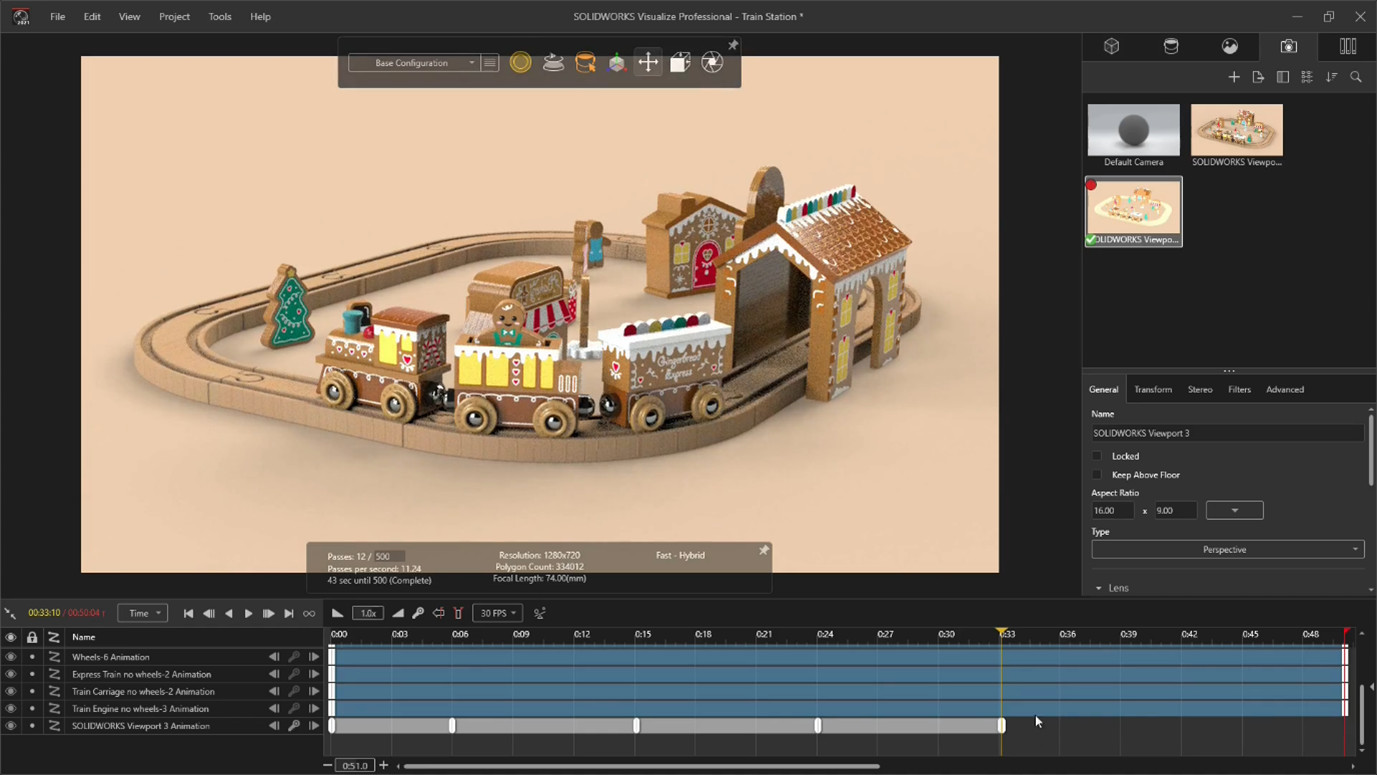Click the red delete keyframe icon

pyautogui.click(x=459, y=613)
